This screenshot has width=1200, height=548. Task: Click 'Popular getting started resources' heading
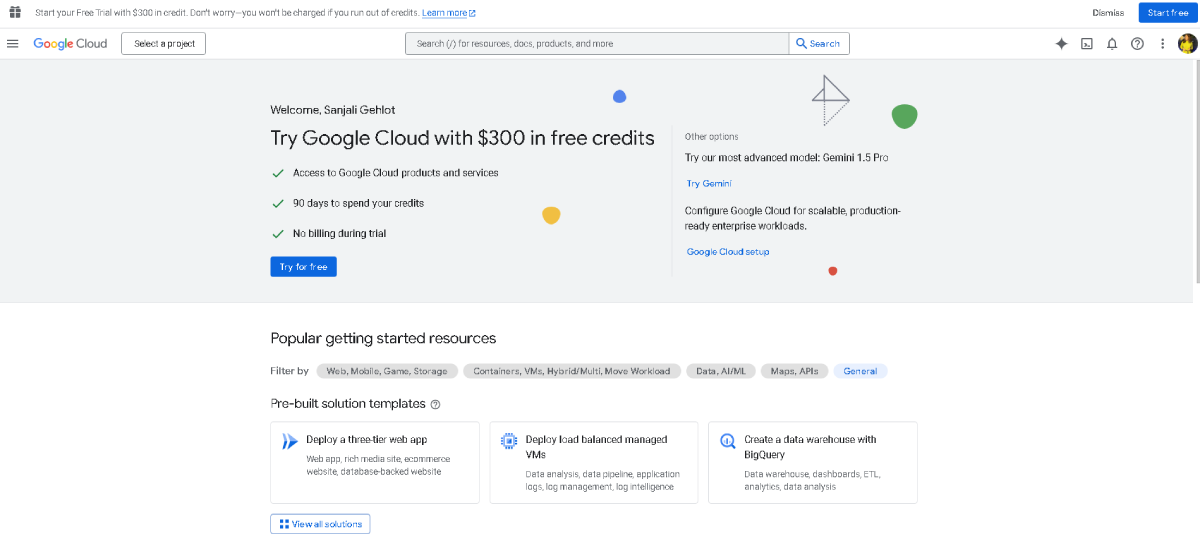click(x=383, y=338)
